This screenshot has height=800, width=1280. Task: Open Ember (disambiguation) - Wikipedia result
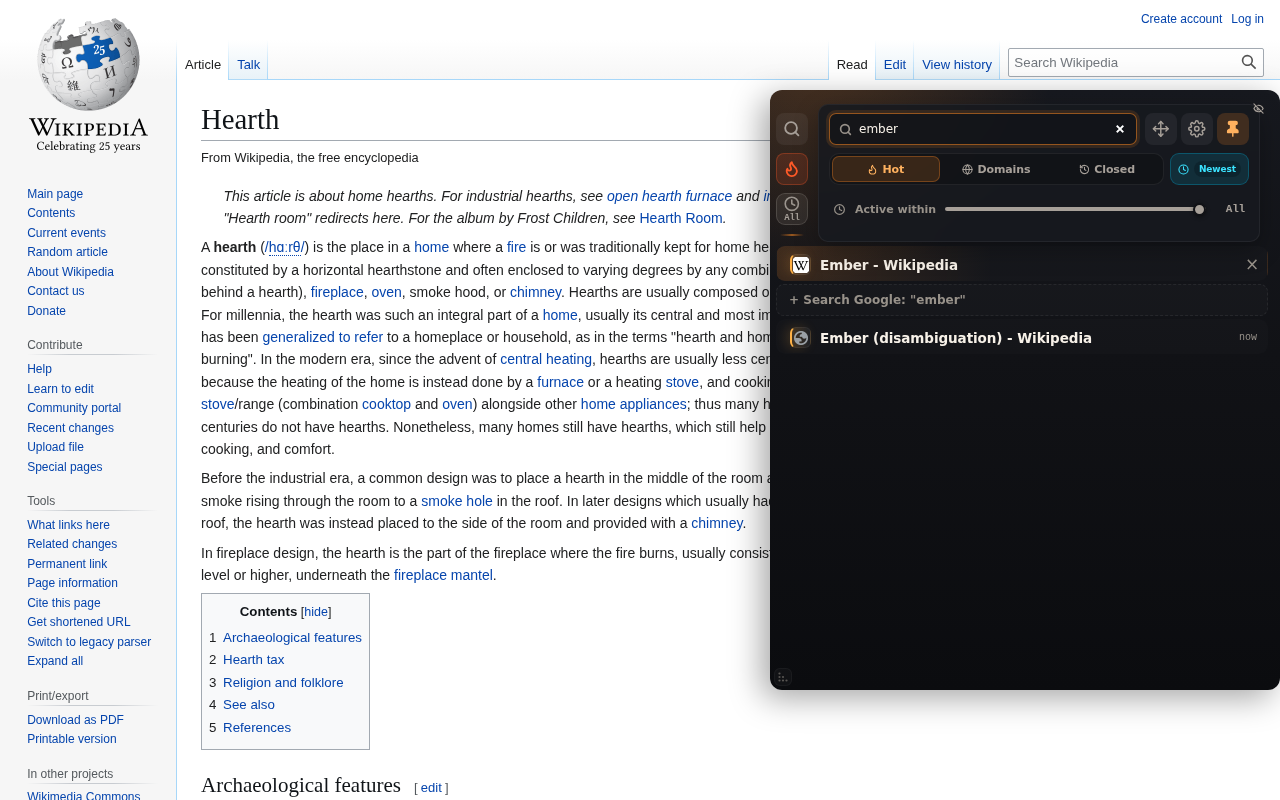click(x=1022, y=337)
